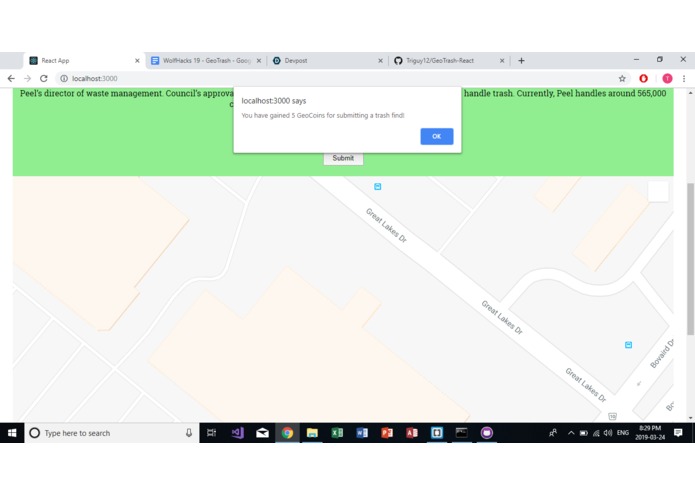Switch to the React App tab

click(82, 61)
